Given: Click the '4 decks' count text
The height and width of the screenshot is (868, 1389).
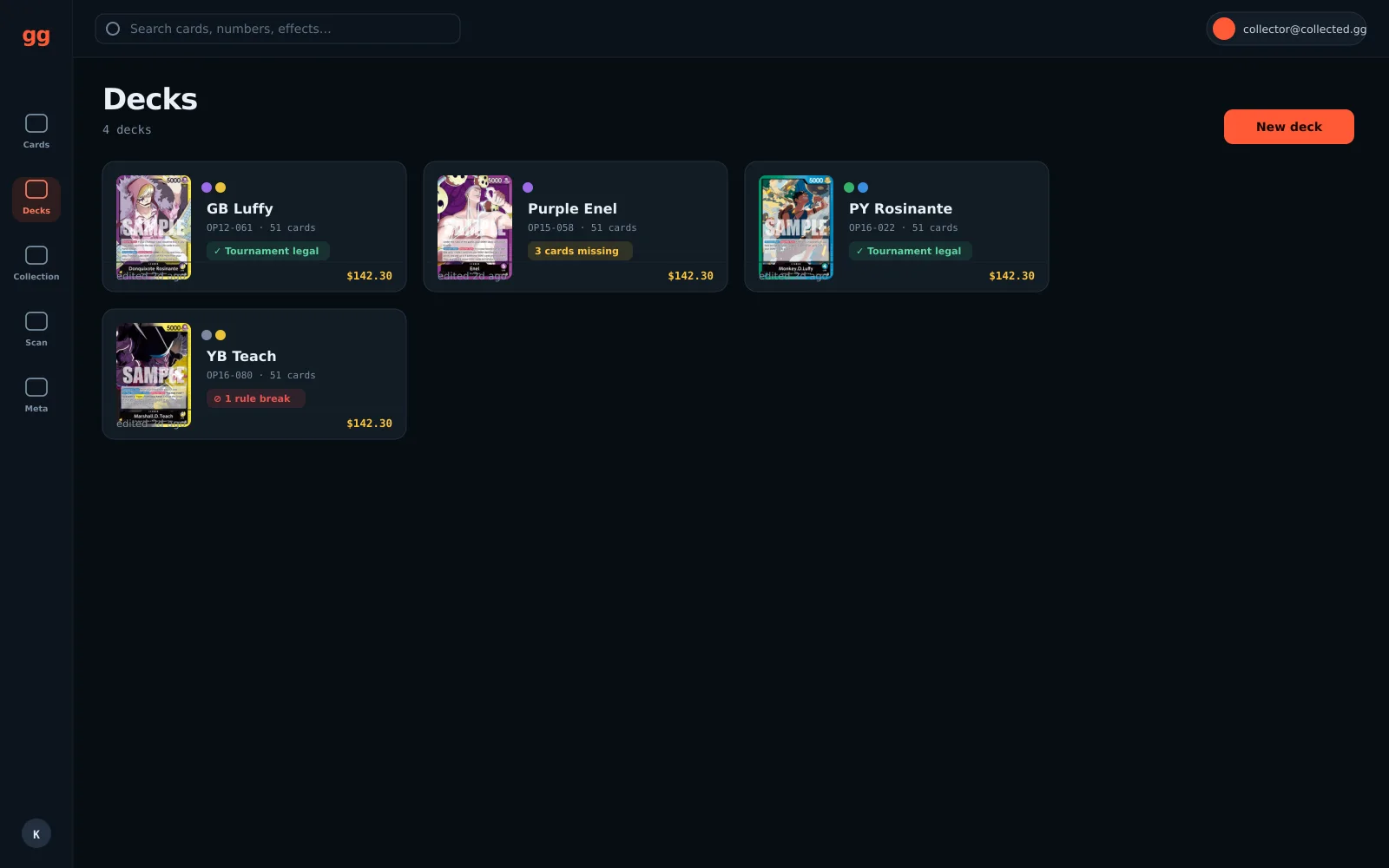Looking at the screenshot, I should pos(127,129).
